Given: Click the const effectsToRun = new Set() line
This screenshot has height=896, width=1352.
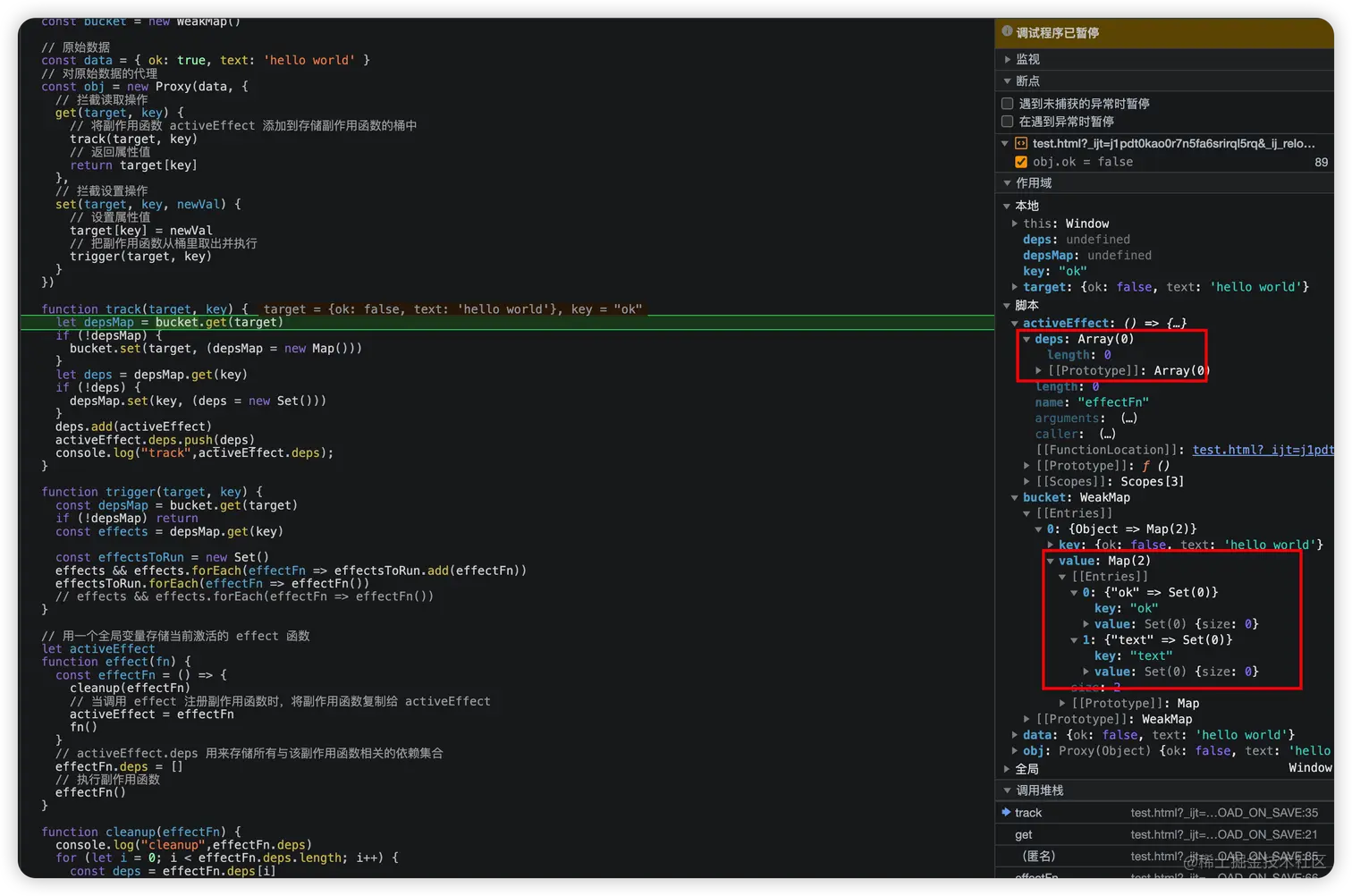Looking at the screenshot, I should 162,557.
